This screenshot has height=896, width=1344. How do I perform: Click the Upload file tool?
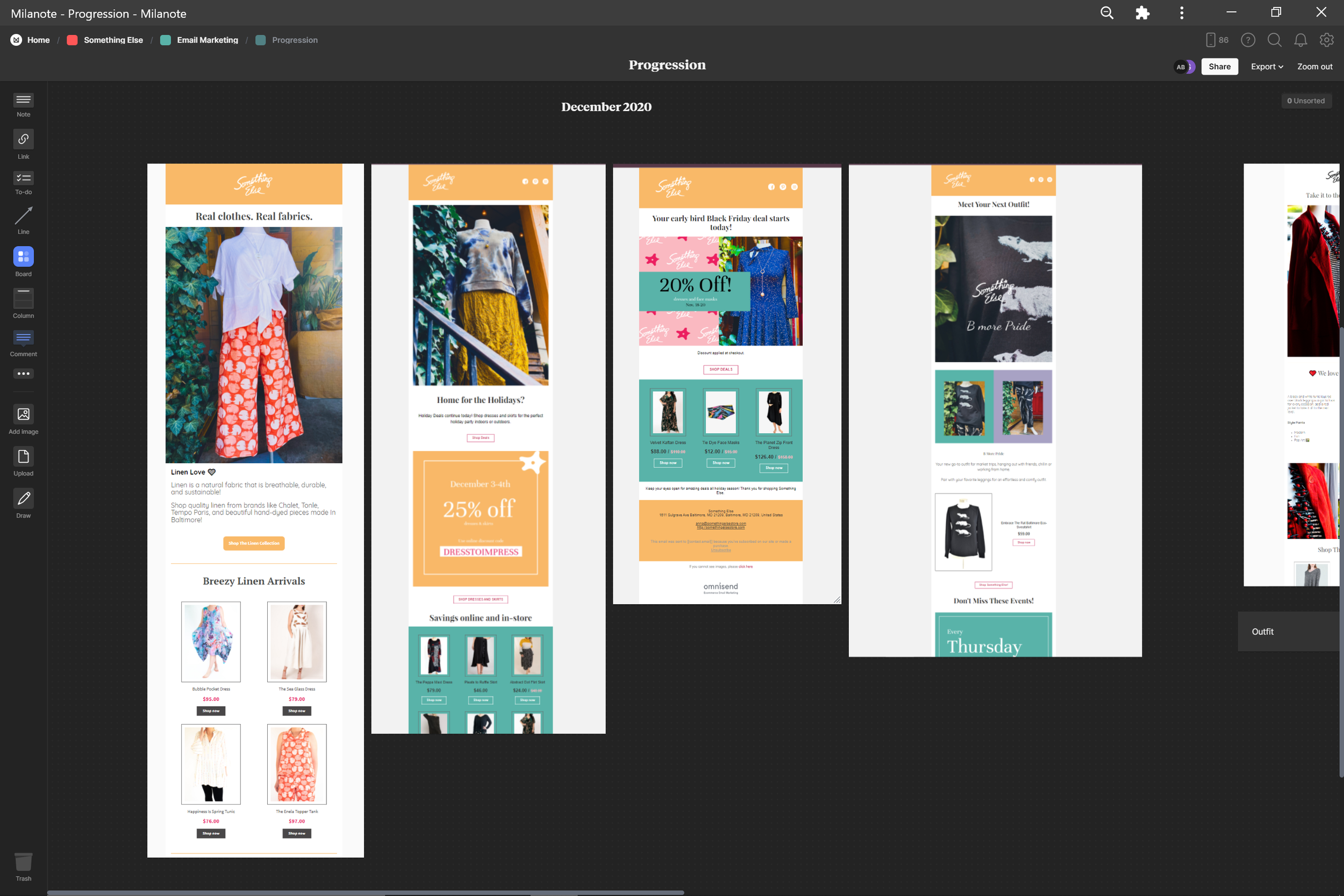tap(24, 462)
